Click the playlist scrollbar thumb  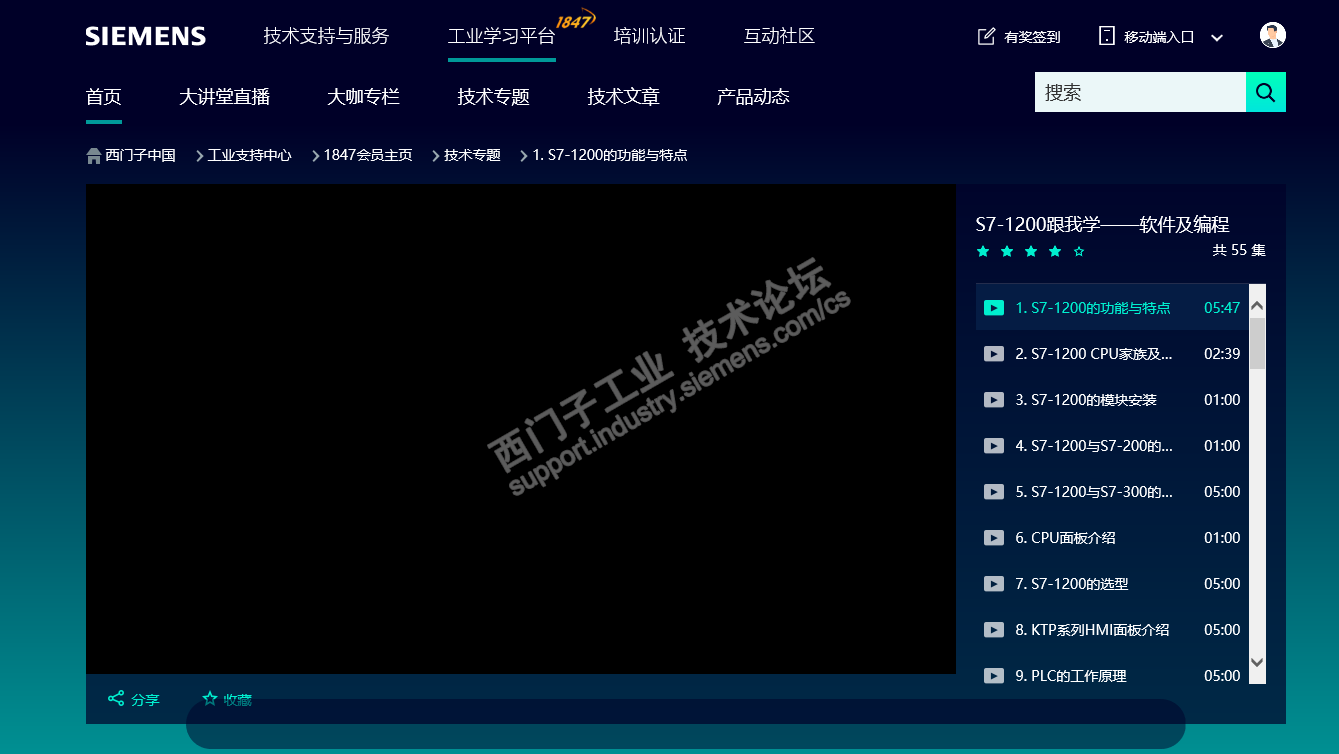tap(1258, 343)
